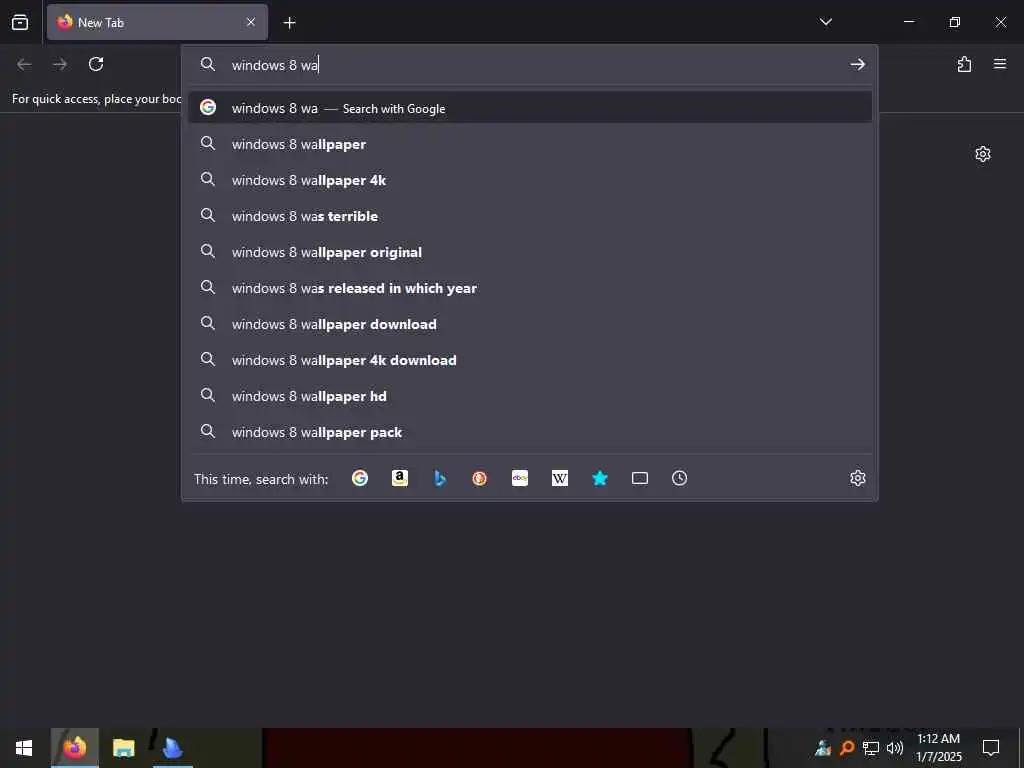Close the New Tab tab

pos(251,22)
